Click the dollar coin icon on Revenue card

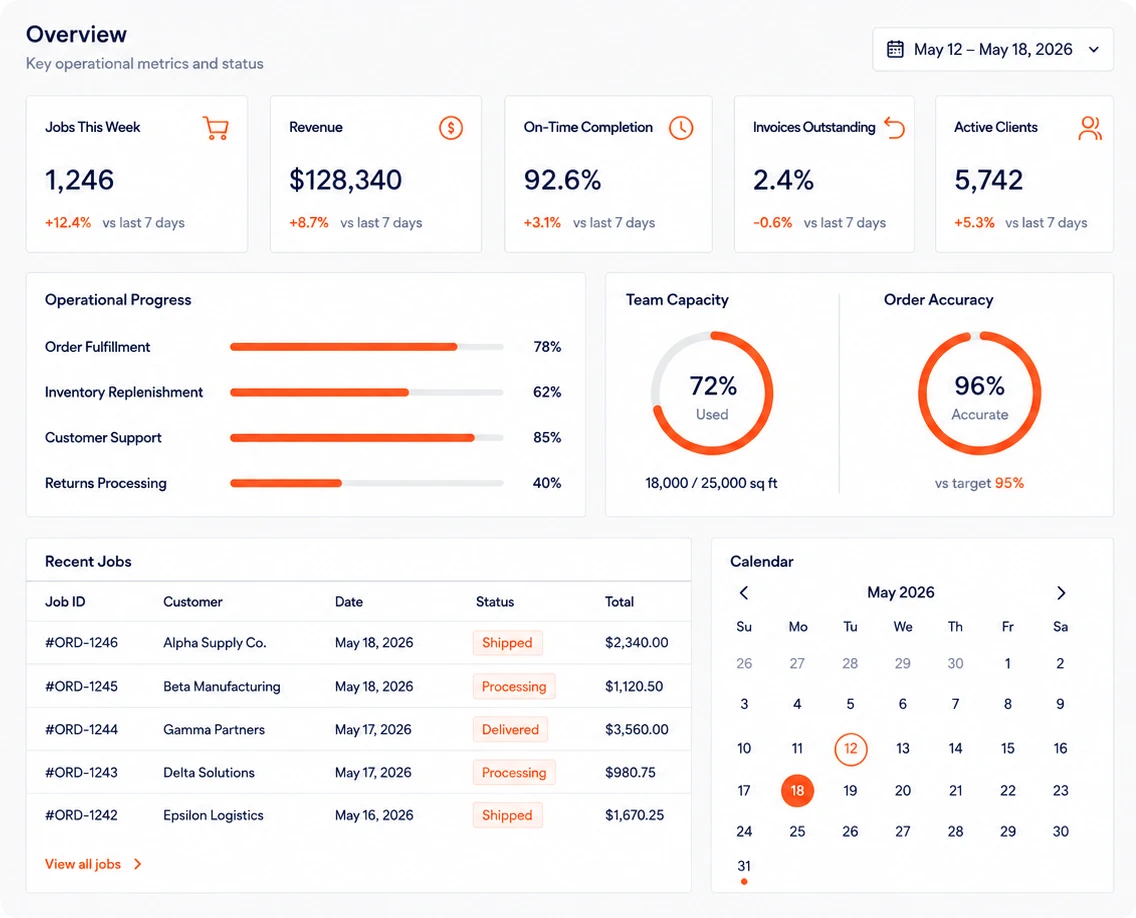tap(451, 128)
